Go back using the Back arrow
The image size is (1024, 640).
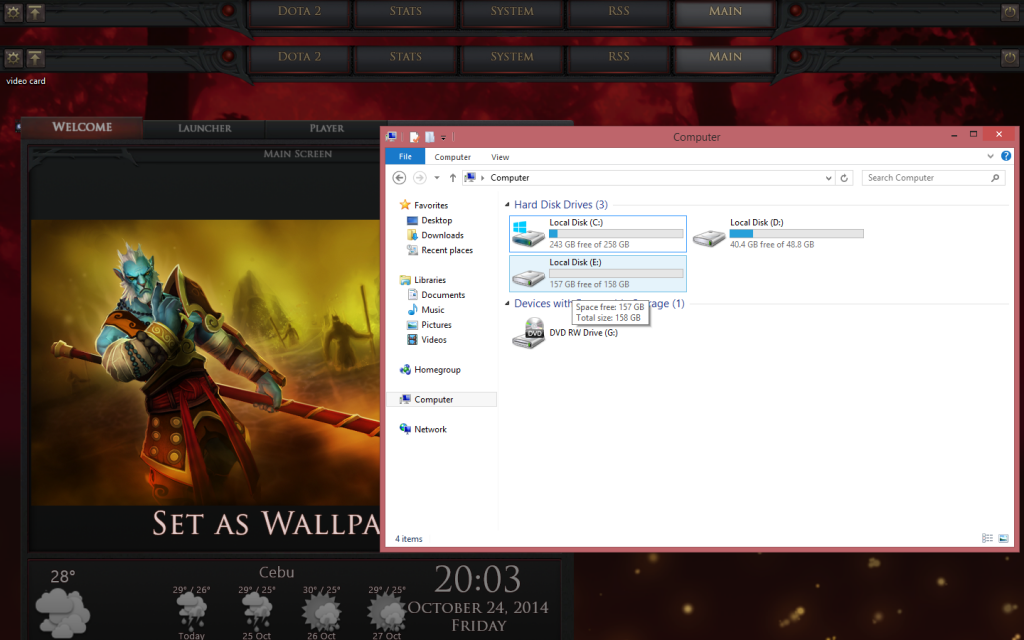click(x=399, y=178)
